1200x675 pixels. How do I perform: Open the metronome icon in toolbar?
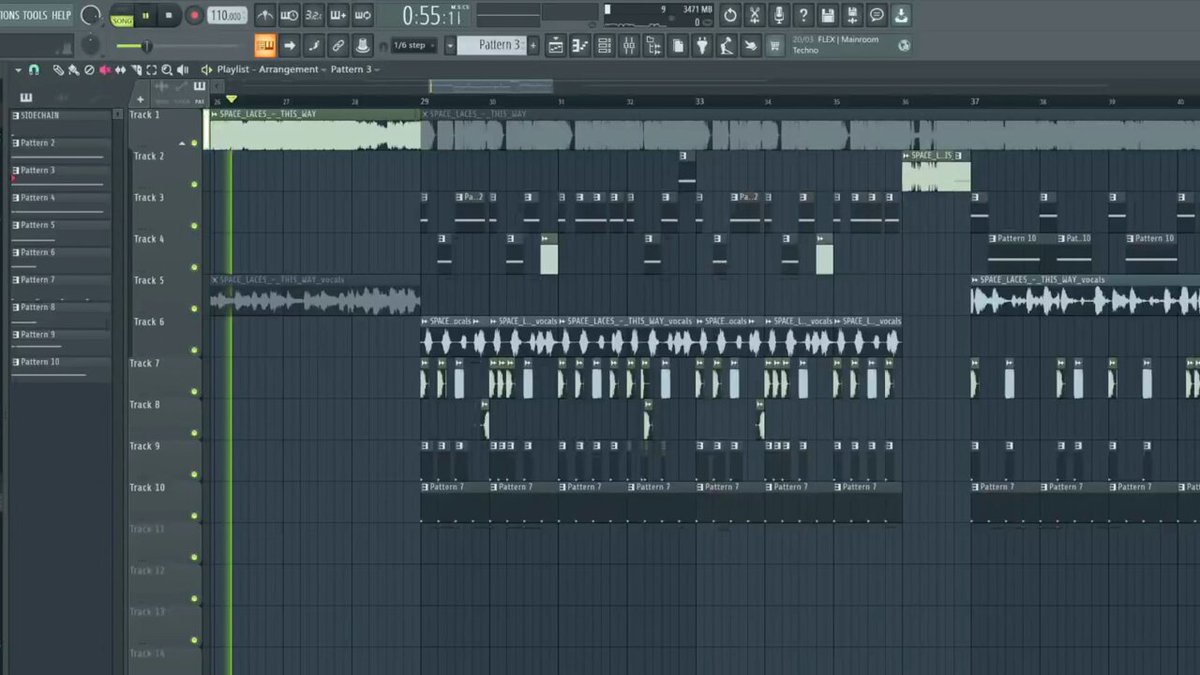coord(265,15)
